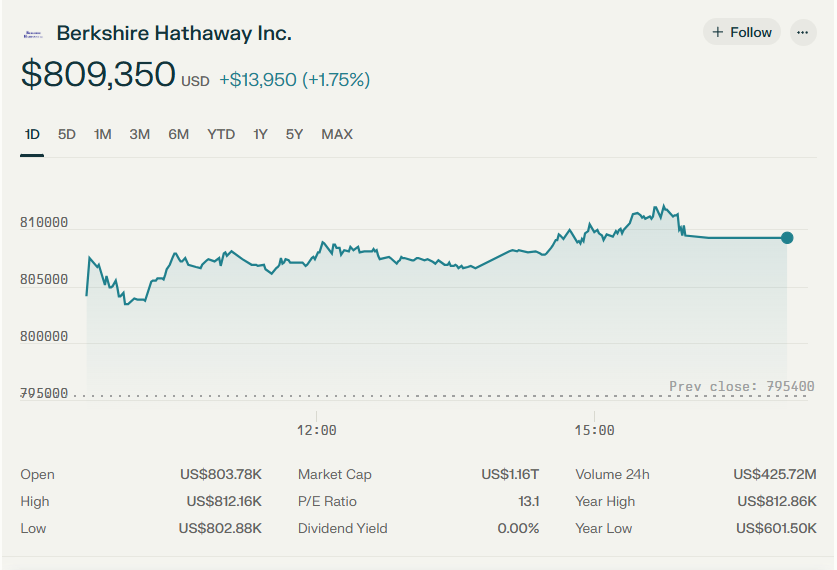837x570 pixels.
Task: Open the three-dot more options menu
Action: point(802,33)
